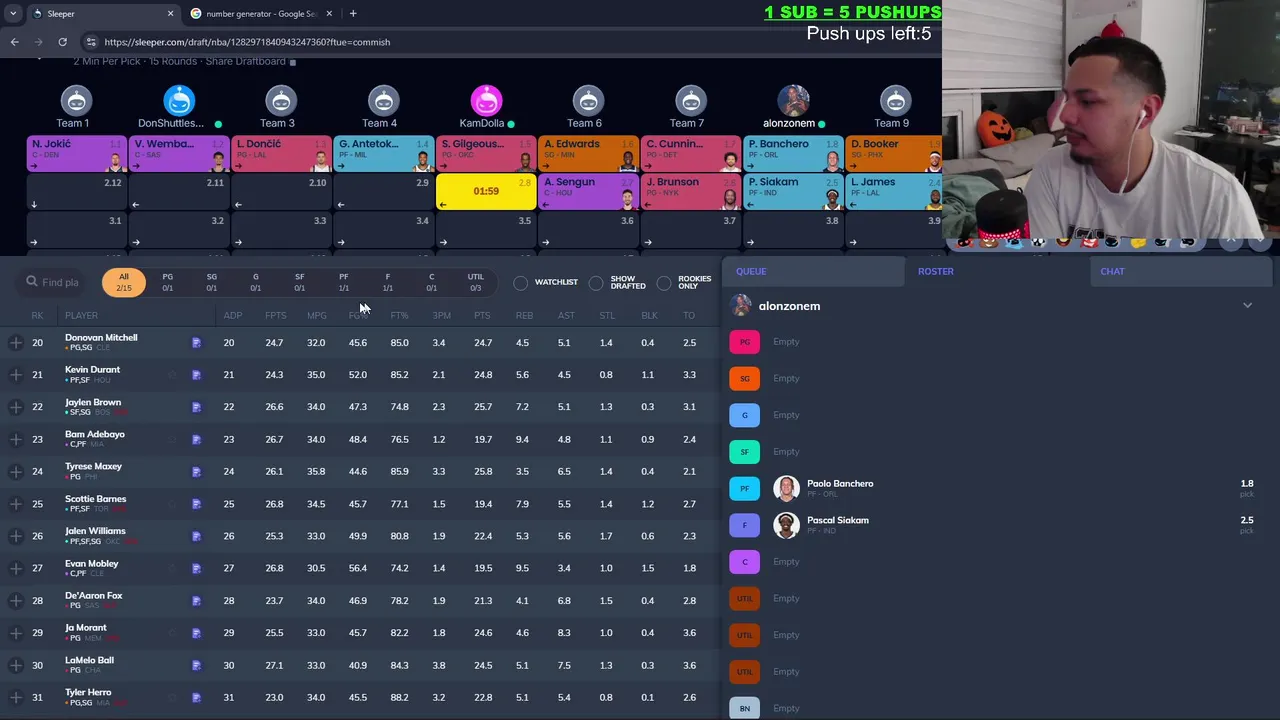Click the yellow 01:59 timer pick cell
This screenshot has width=1280, height=720.
(486, 193)
